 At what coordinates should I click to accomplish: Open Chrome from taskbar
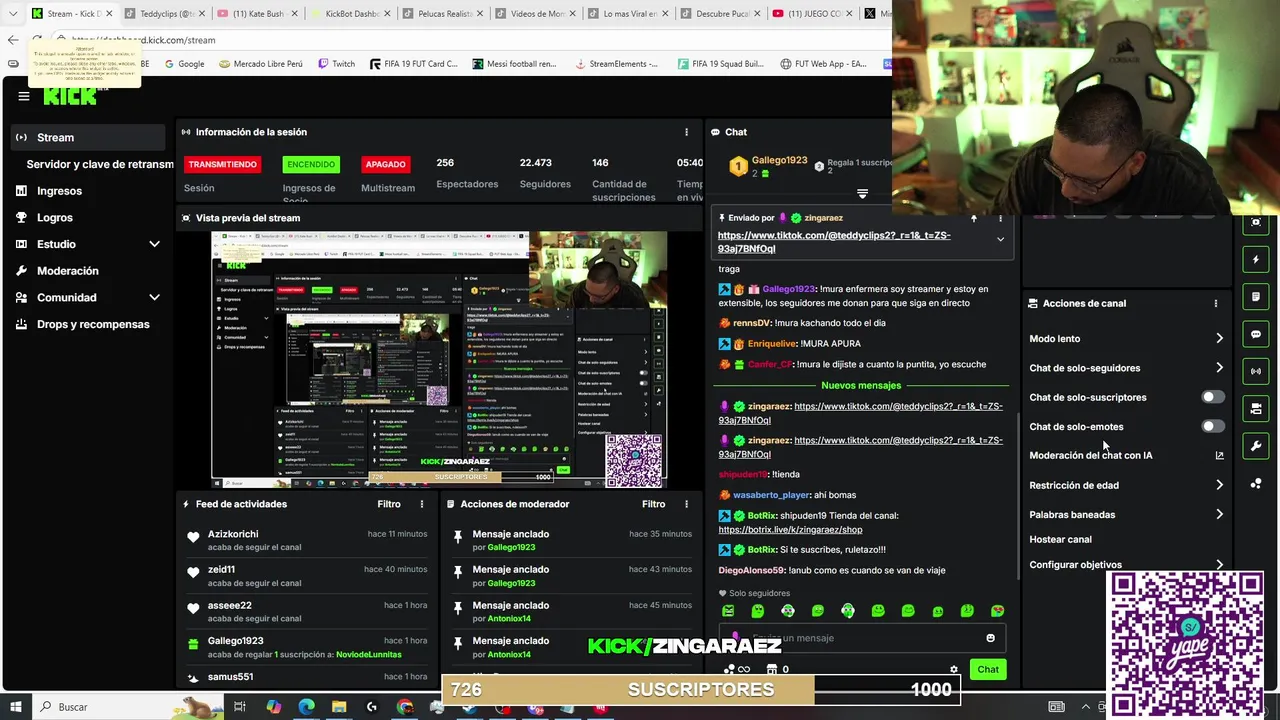pyautogui.click(x=405, y=707)
